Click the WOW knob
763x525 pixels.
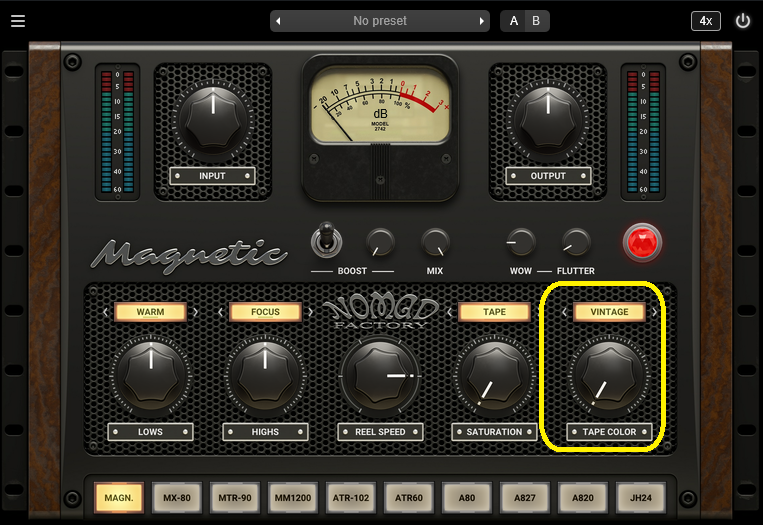pos(521,242)
